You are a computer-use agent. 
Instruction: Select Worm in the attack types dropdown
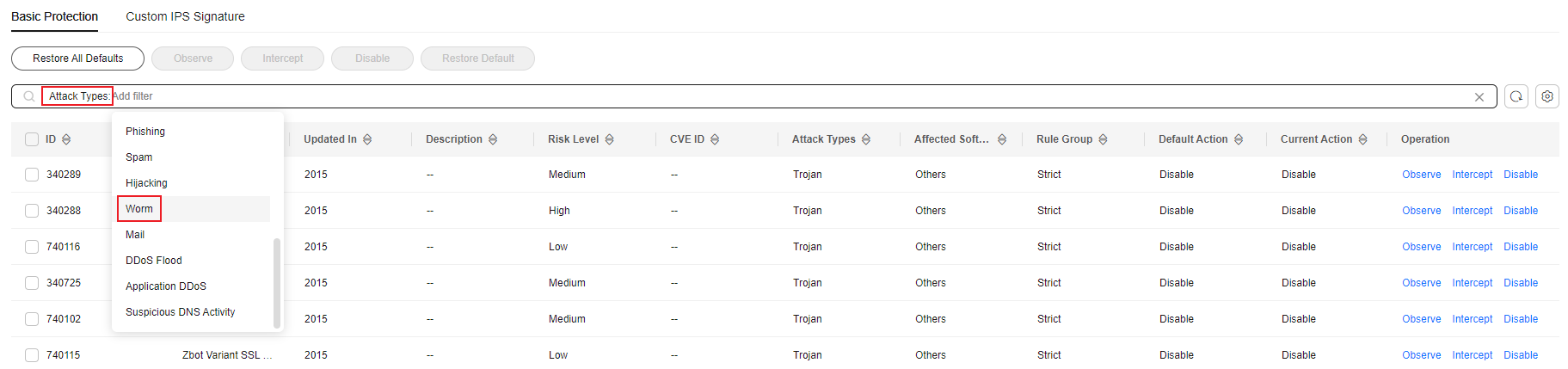click(x=139, y=209)
